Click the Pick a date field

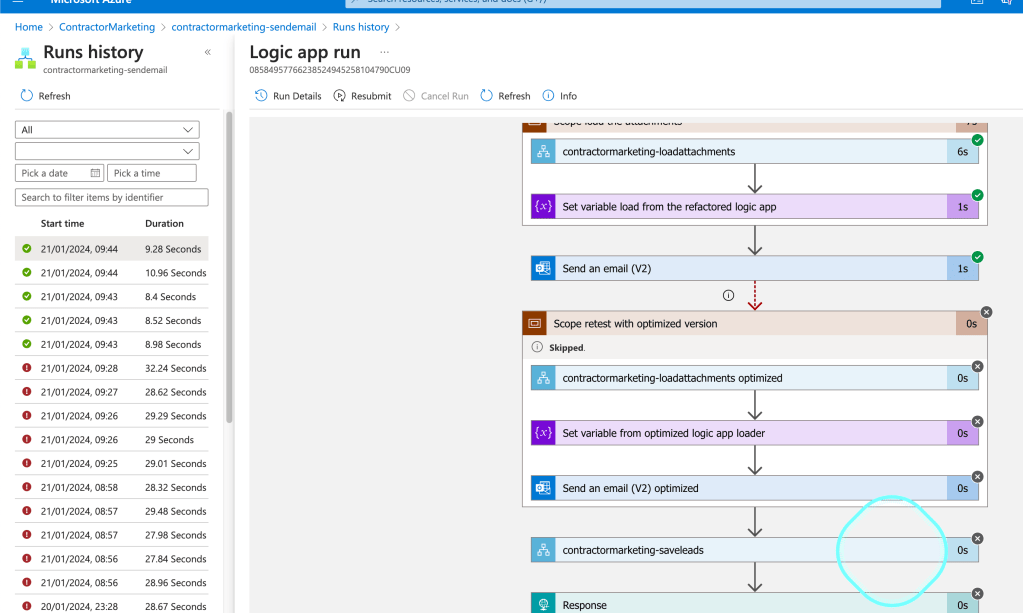pos(59,173)
